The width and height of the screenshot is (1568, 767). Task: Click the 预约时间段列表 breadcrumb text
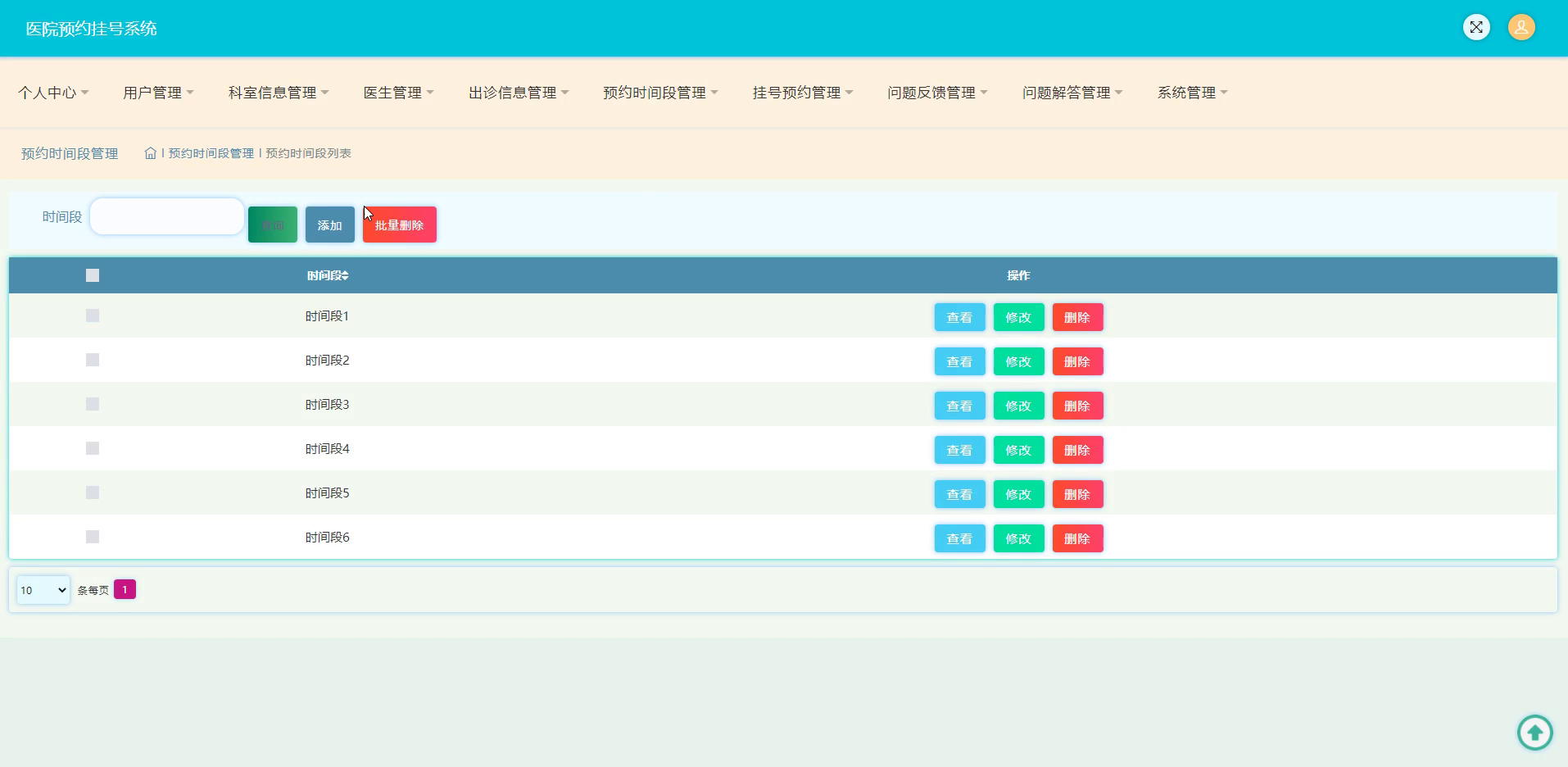tap(308, 153)
